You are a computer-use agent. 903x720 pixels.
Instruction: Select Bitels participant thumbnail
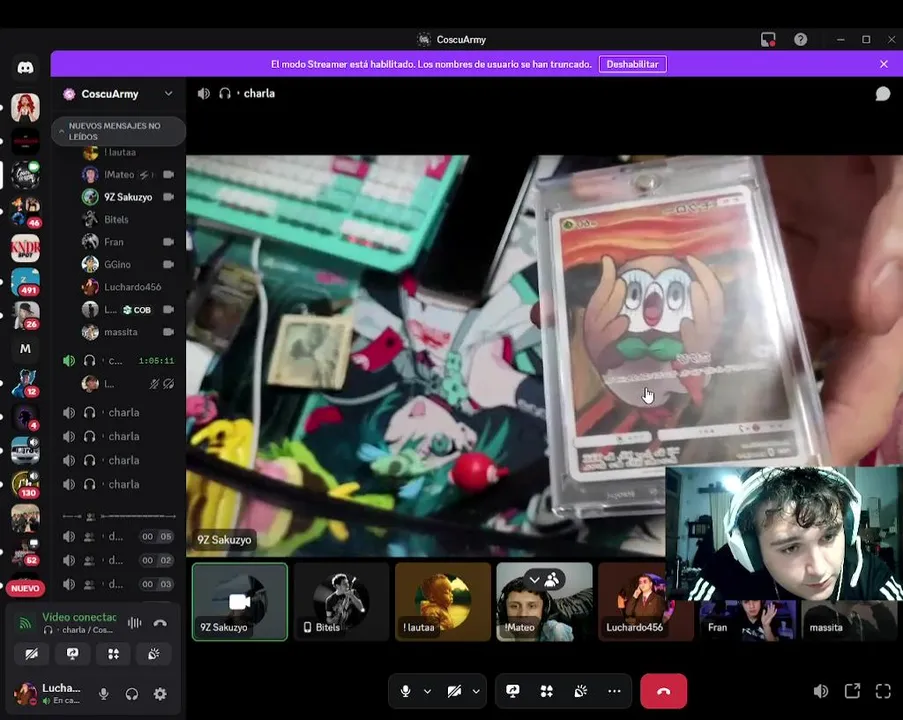coord(342,602)
